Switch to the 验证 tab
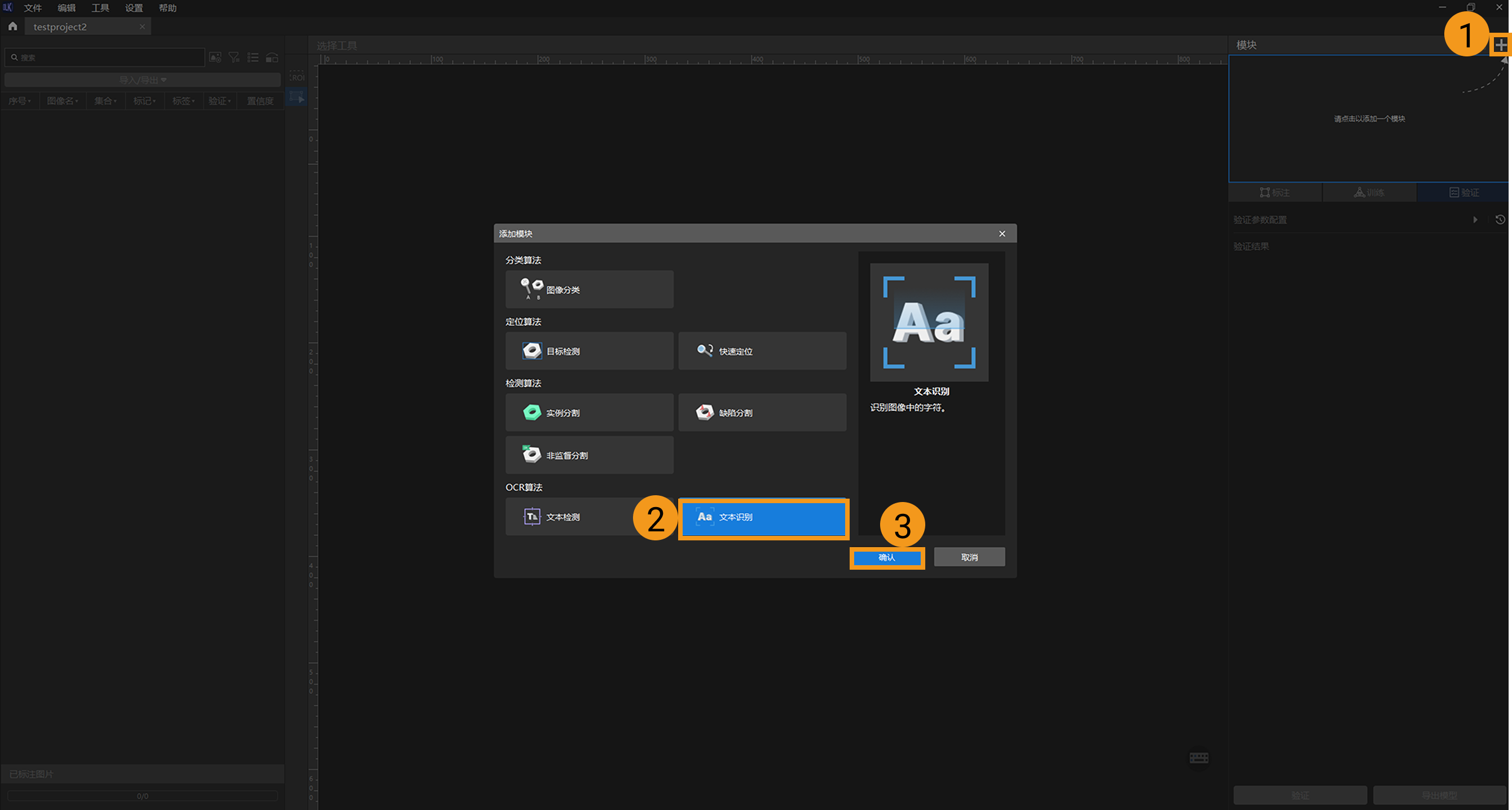The image size is (1512, 810). pyautogui.click(x=1464, y=192)
